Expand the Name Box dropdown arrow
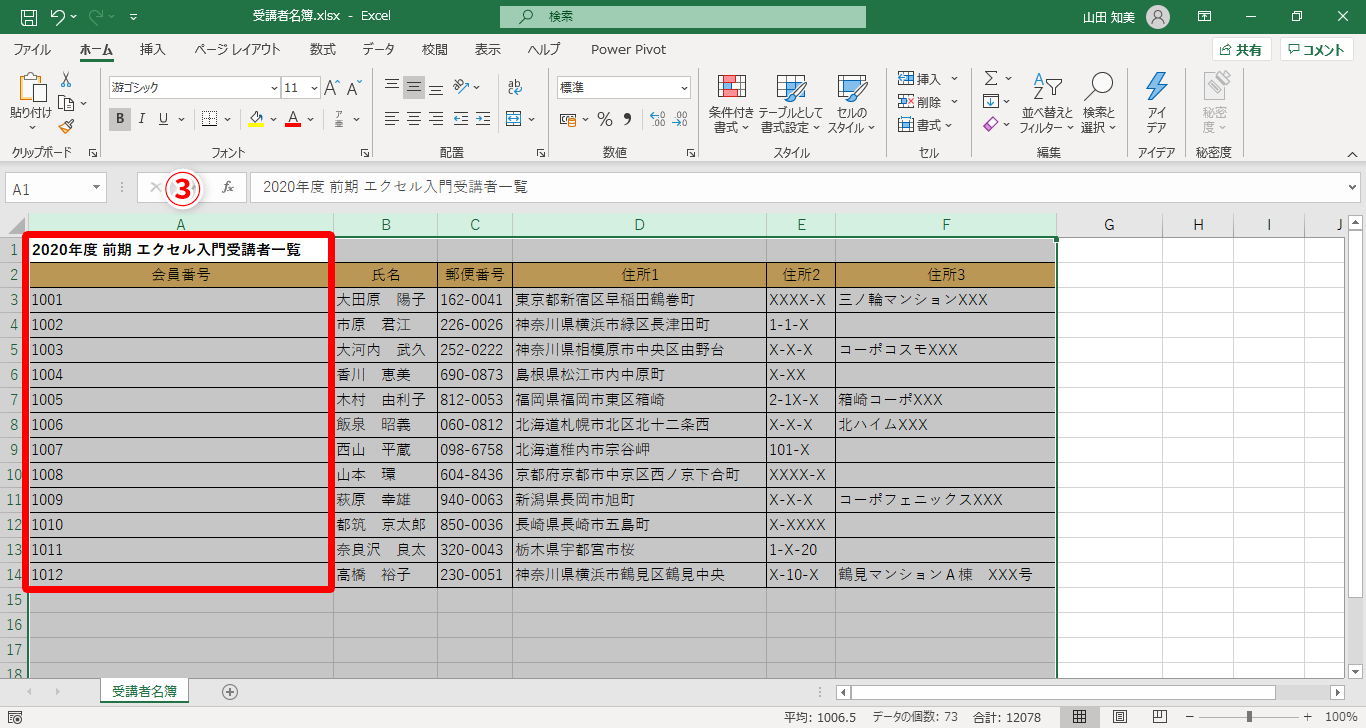Screen dimensions: 1366x728 96,188
